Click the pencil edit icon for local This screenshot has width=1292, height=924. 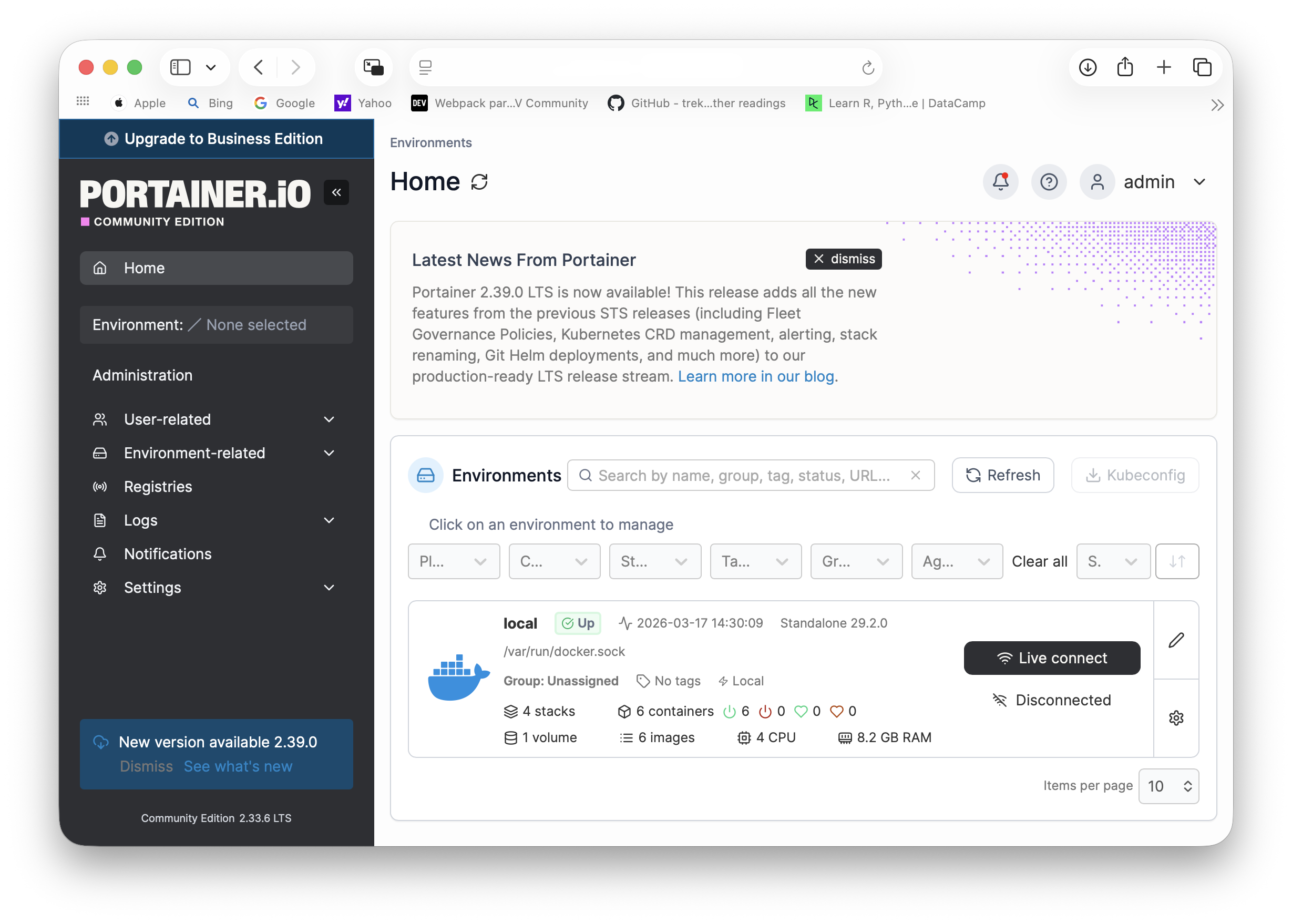coord(1176,640)
